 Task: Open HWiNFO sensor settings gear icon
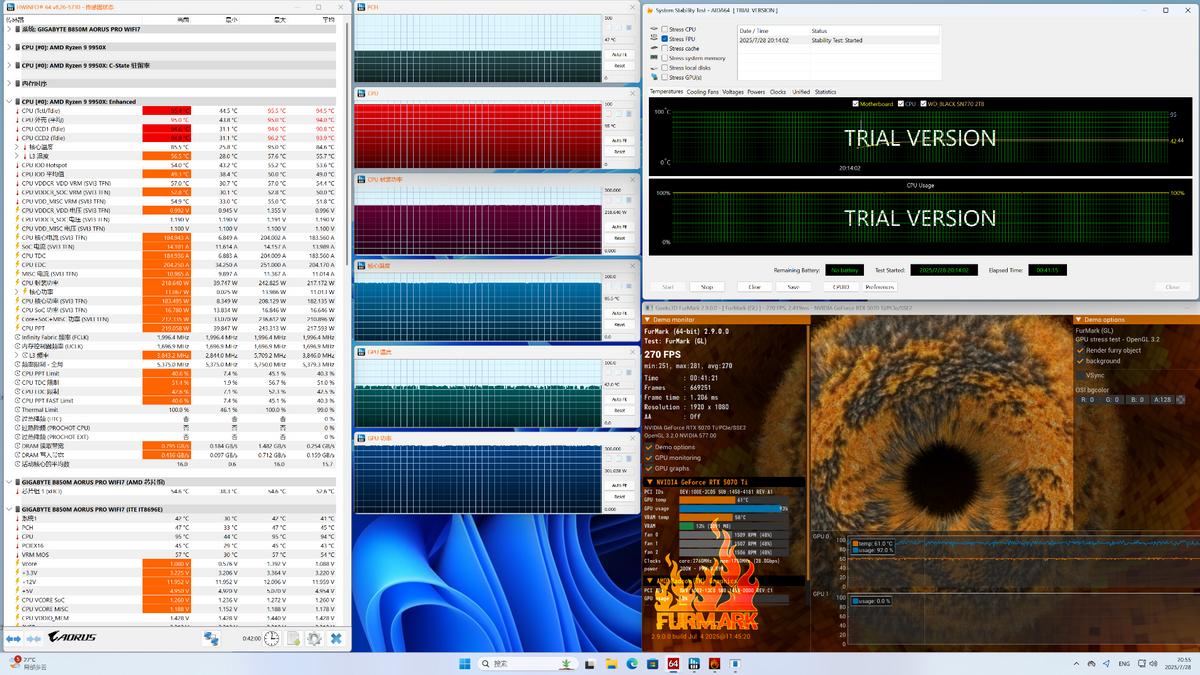[x=314, y=638]
